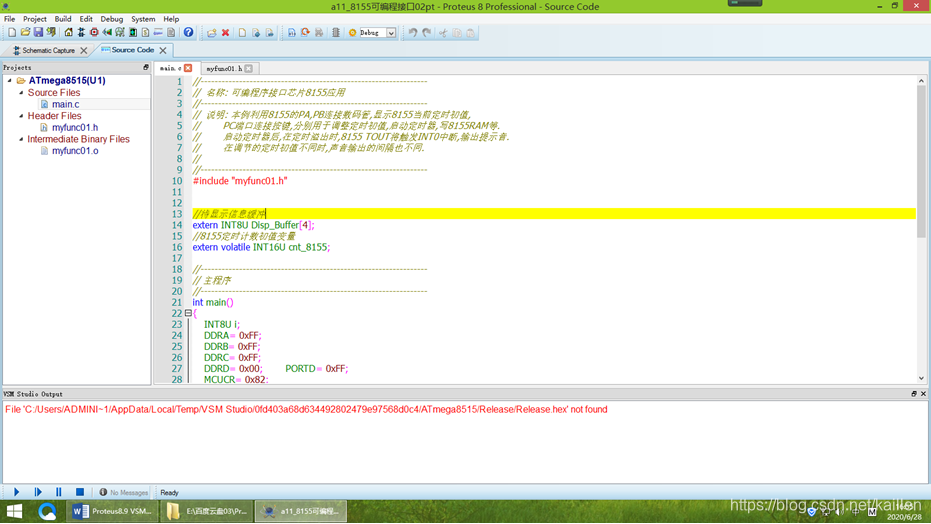Click the Step simulation button

[x=38, y=492]
